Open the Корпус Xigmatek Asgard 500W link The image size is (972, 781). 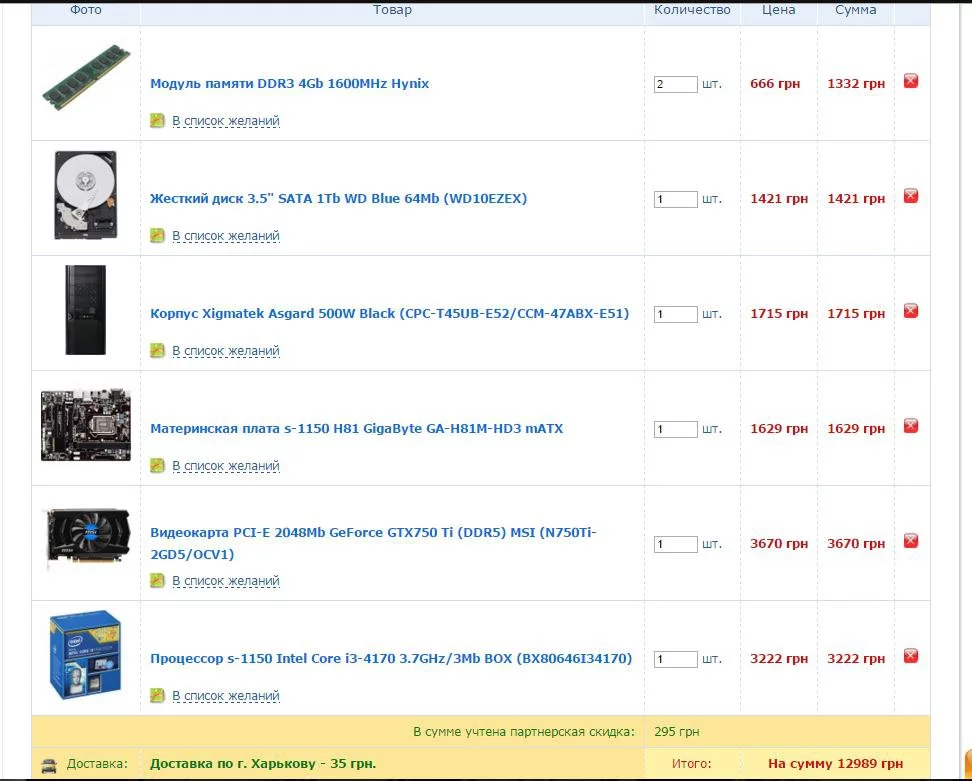[x=389, y=314]
